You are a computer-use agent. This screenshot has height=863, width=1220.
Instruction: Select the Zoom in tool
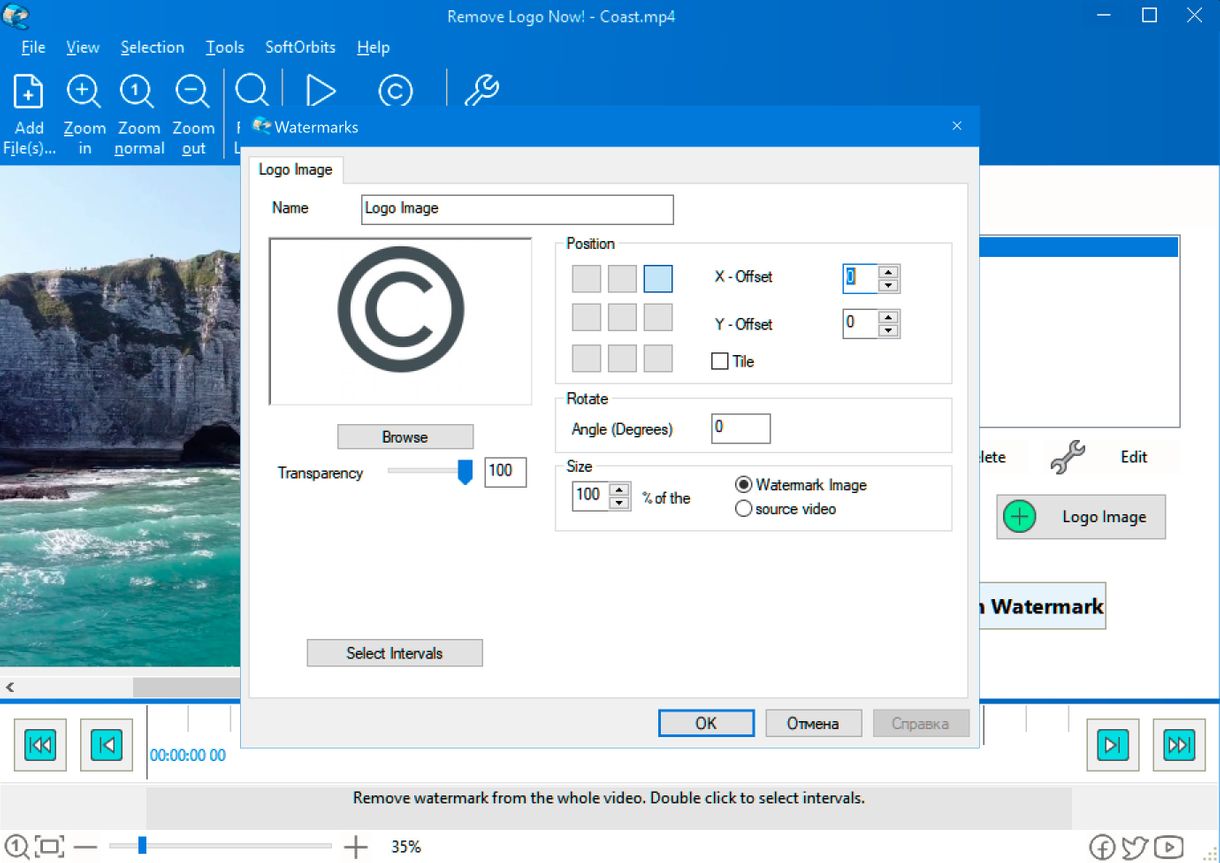pos(84,90)
